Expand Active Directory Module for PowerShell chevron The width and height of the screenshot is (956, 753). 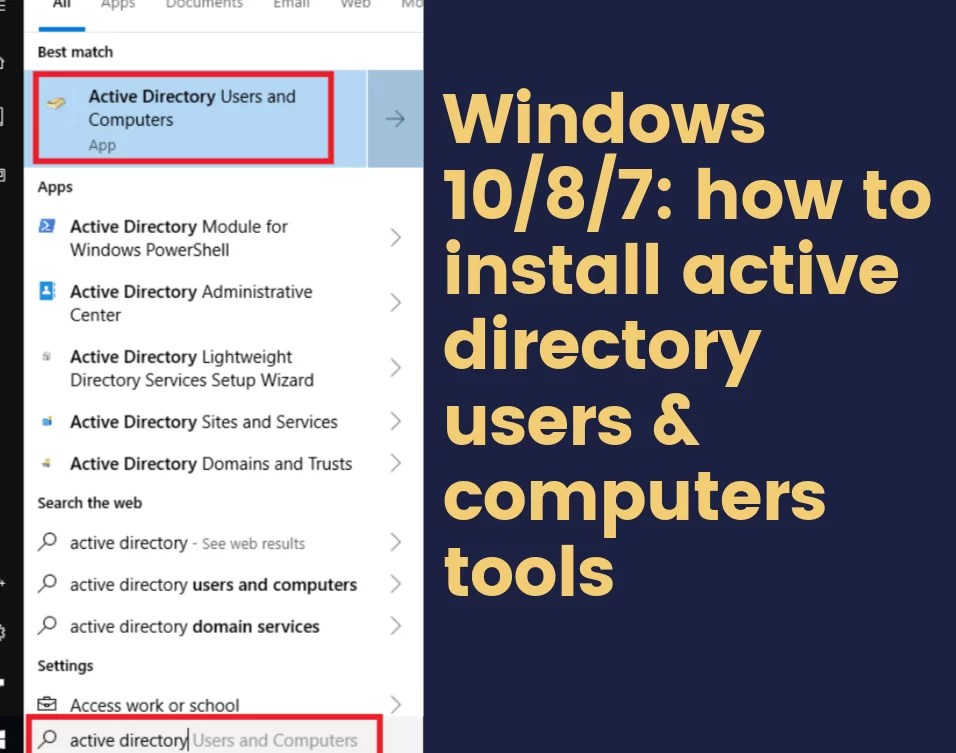pyautogui.click(x=395, y=237)
